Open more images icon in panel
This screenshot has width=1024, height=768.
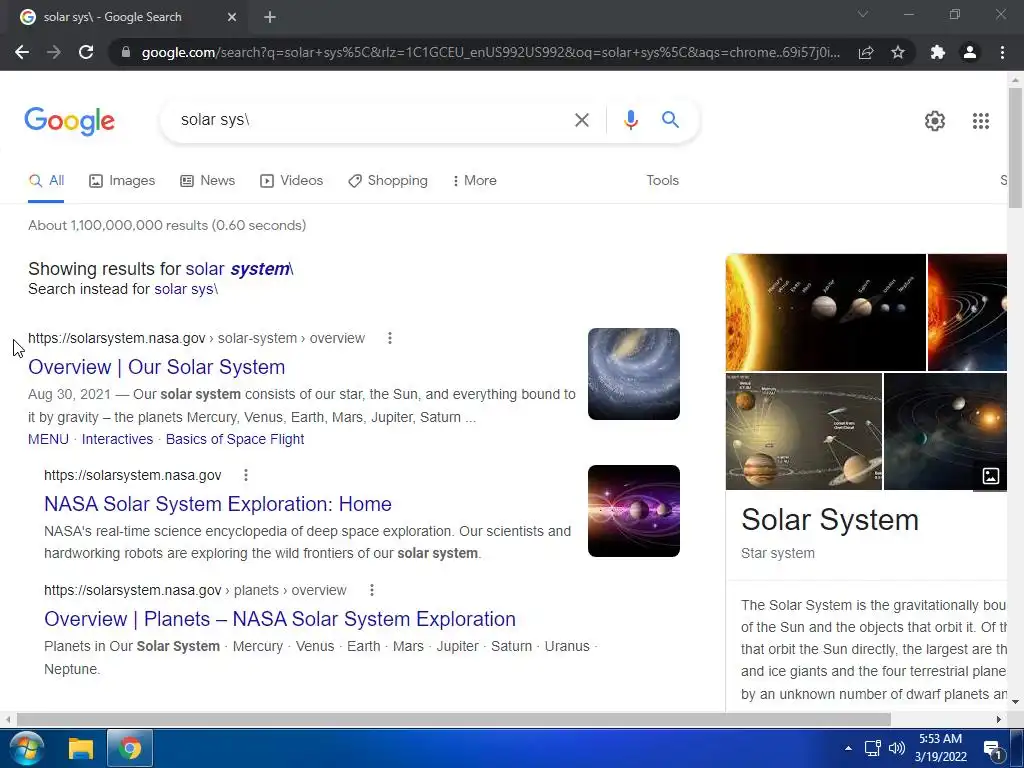991,476
